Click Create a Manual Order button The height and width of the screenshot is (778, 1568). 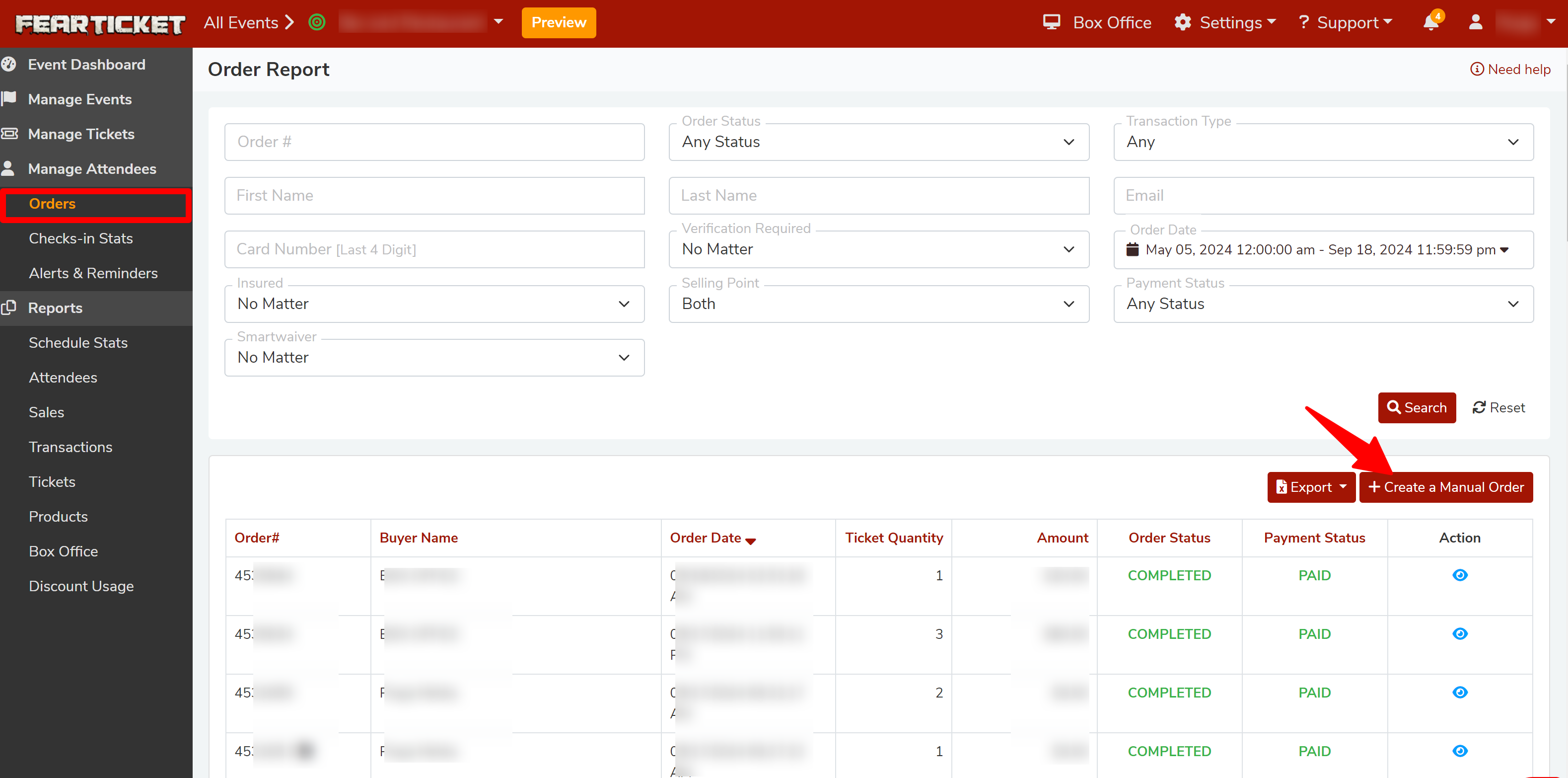1446,487
